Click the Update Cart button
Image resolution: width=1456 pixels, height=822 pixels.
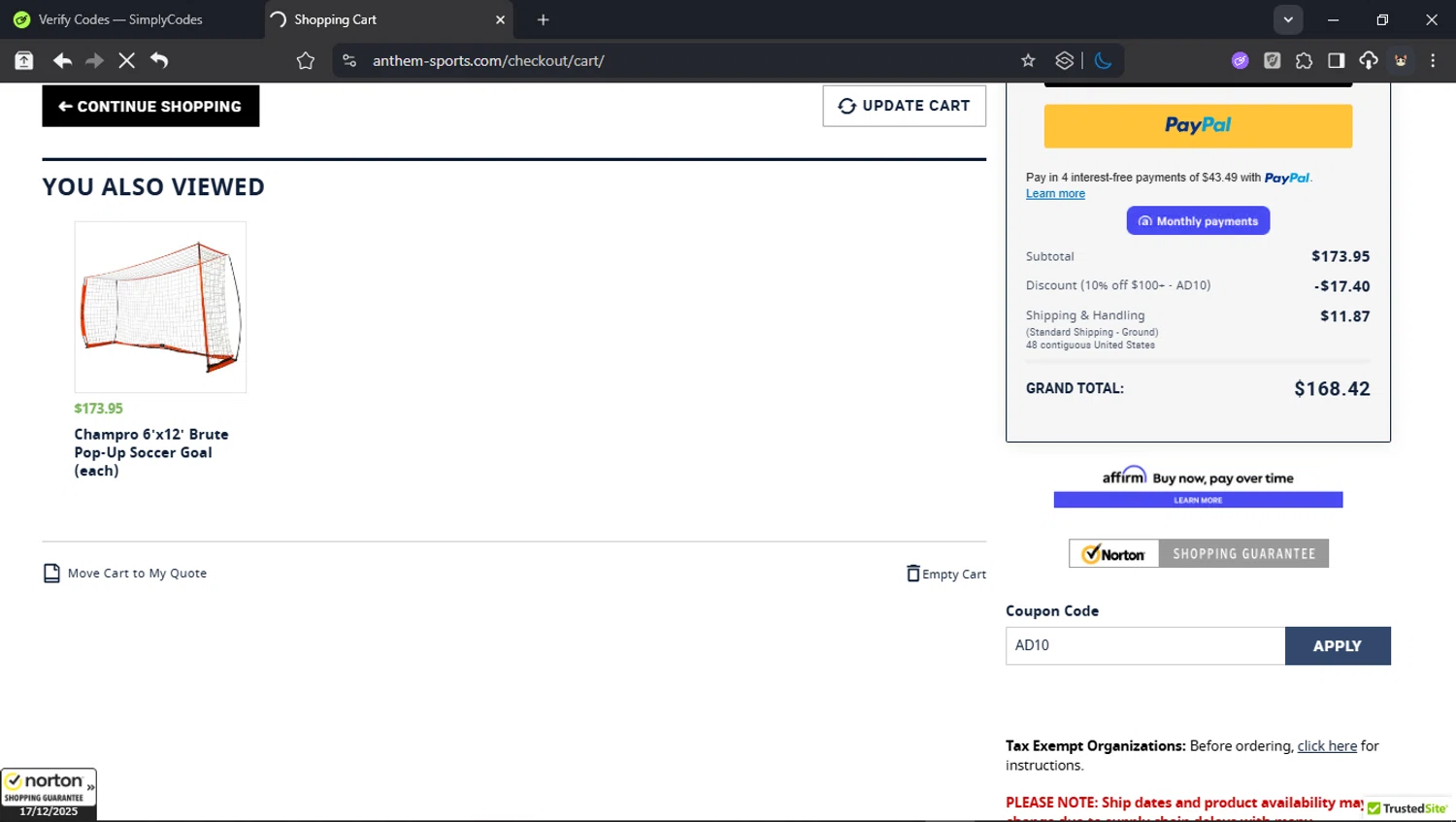(904, 106)
